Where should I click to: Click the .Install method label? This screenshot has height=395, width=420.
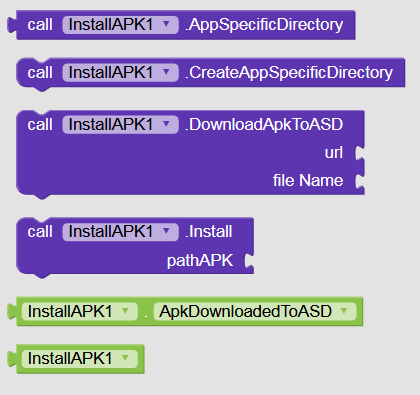tap(209, 232)
